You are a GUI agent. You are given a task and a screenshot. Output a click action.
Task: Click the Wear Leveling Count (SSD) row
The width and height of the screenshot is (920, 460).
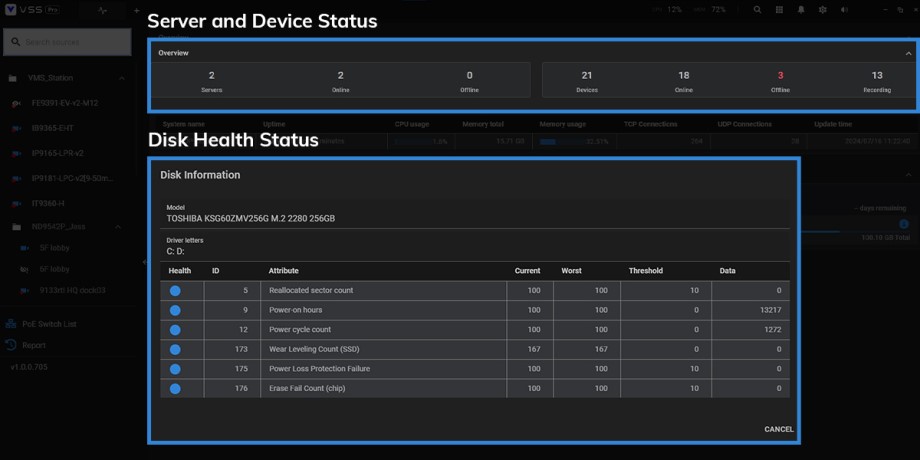tap(475, 349)
